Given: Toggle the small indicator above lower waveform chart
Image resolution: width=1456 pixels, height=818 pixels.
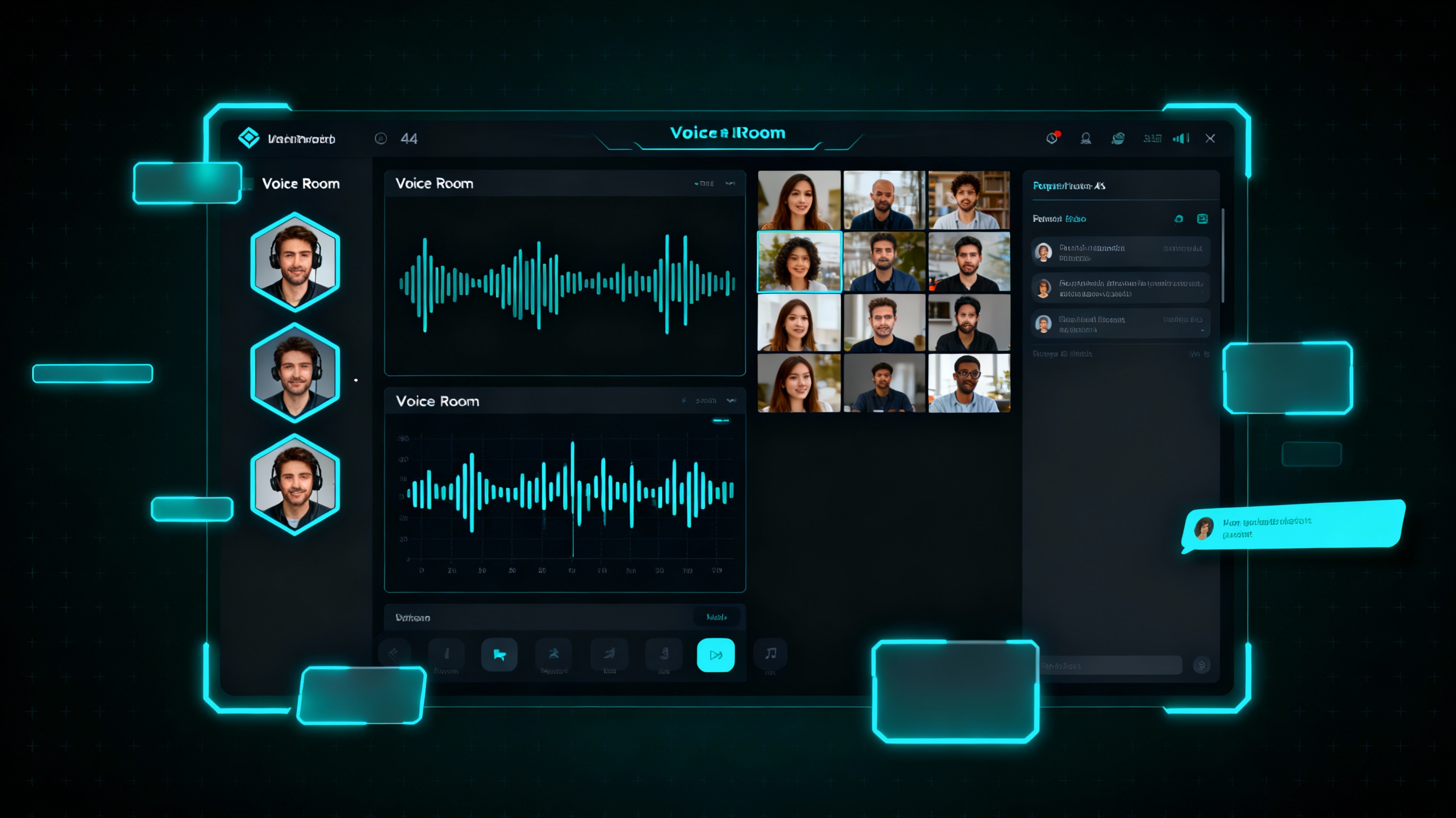Looking at the screenshot, I should [x=721, y=421].
